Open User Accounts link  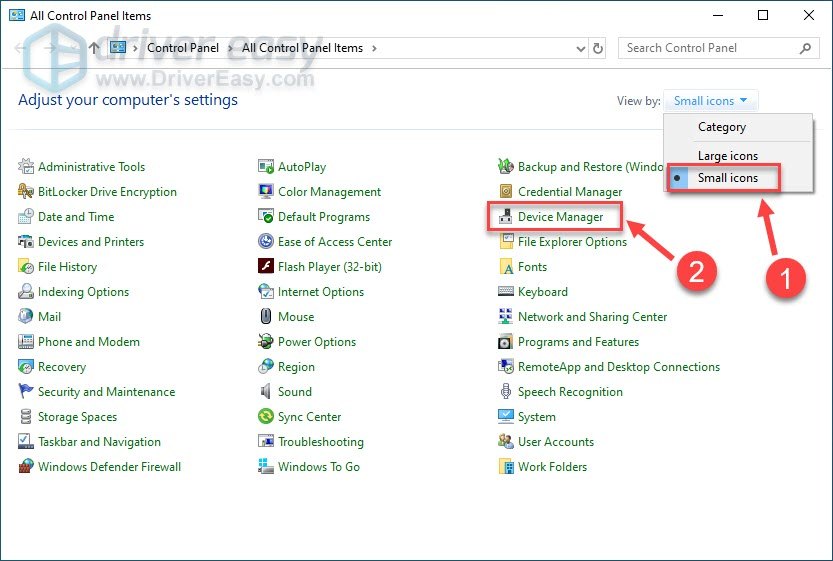(x=556, y=441)
